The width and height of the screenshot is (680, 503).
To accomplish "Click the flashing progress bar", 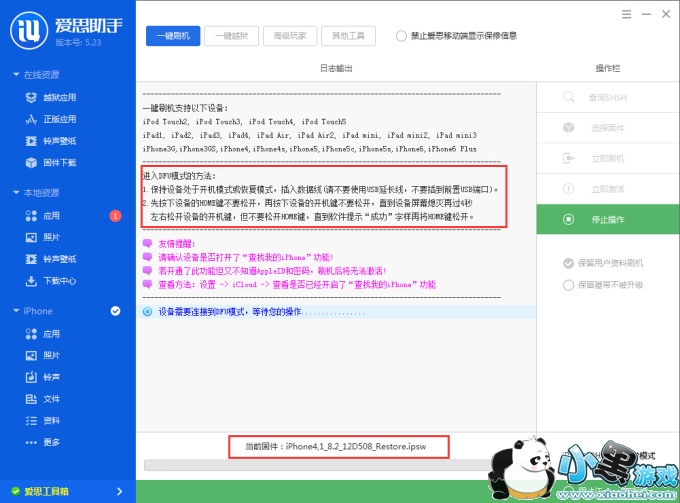I will pyautogui.click(x=319, y=465).
